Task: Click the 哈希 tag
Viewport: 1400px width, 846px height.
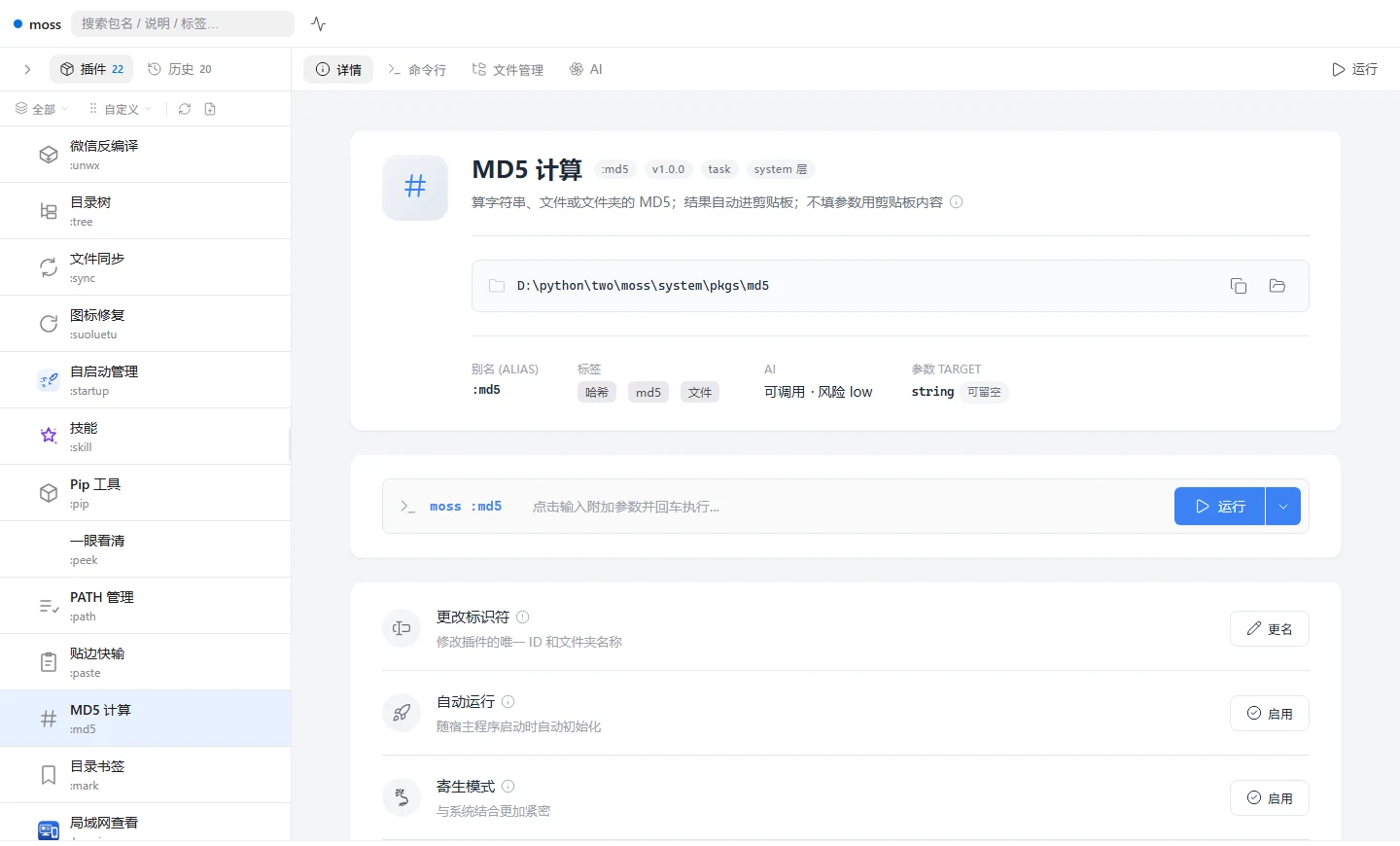Action: (597, 392)
